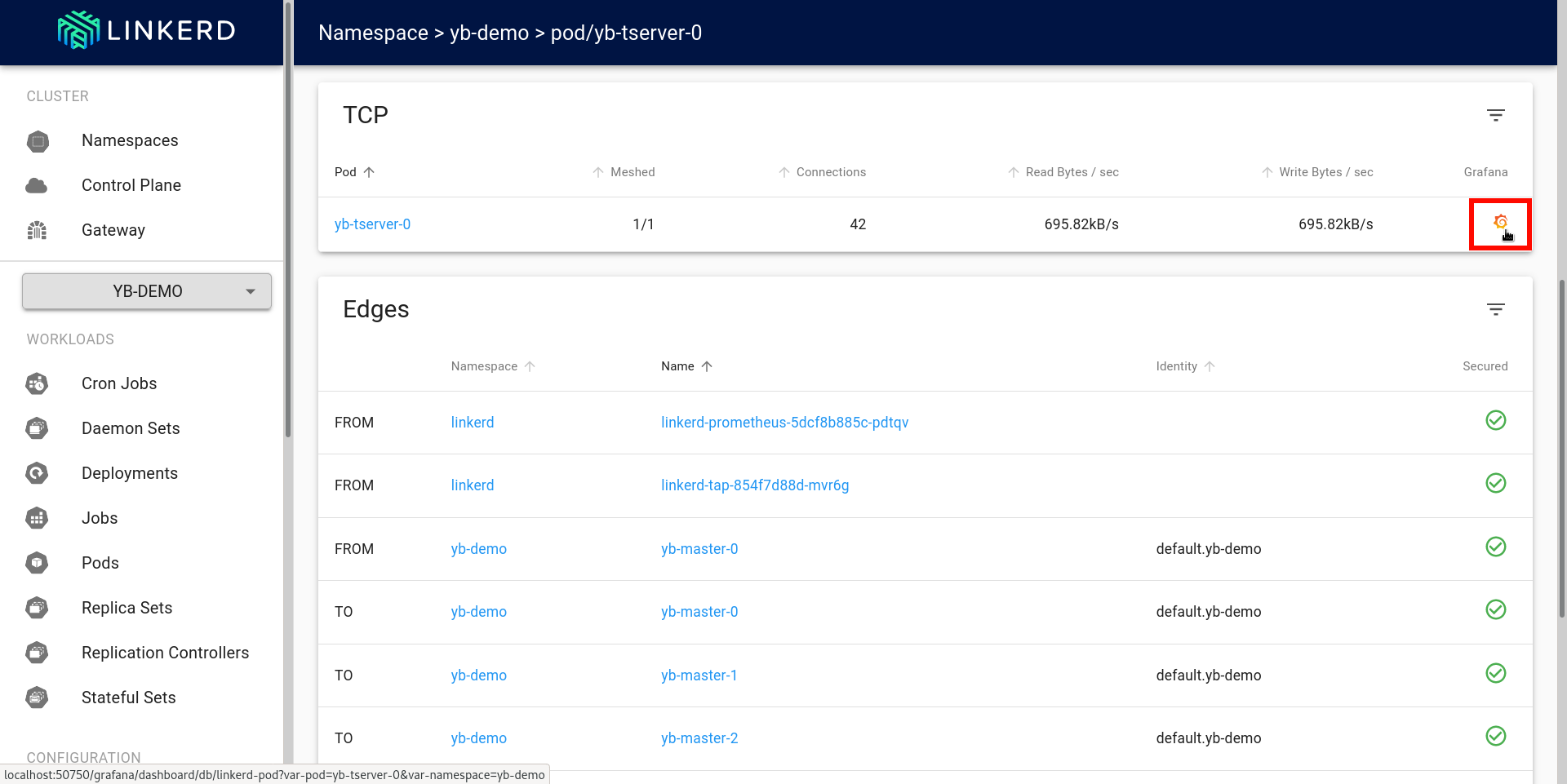
Task: Click secured checkmark for yb-master-2 row
Action: click(x=1495, y=736)
